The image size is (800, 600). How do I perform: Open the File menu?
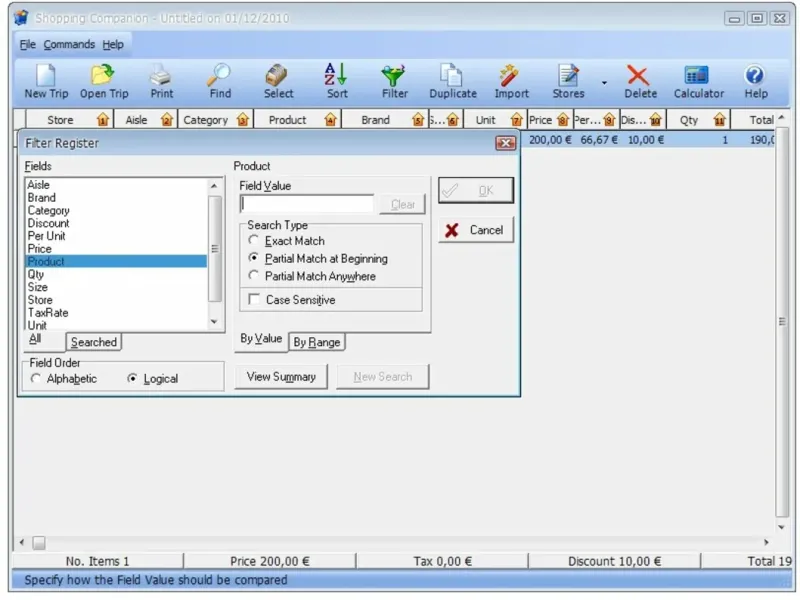point(28,44)
